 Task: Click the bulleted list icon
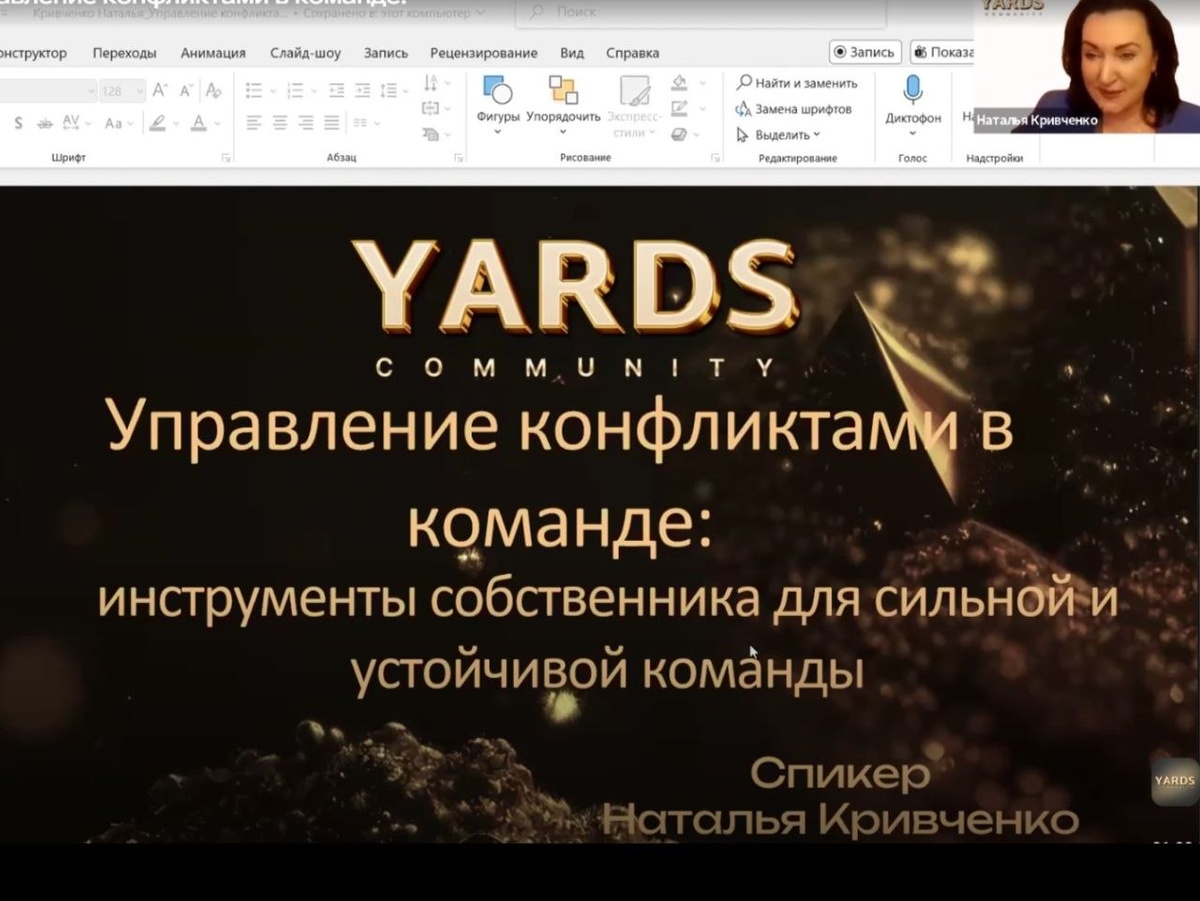(254, 90)
